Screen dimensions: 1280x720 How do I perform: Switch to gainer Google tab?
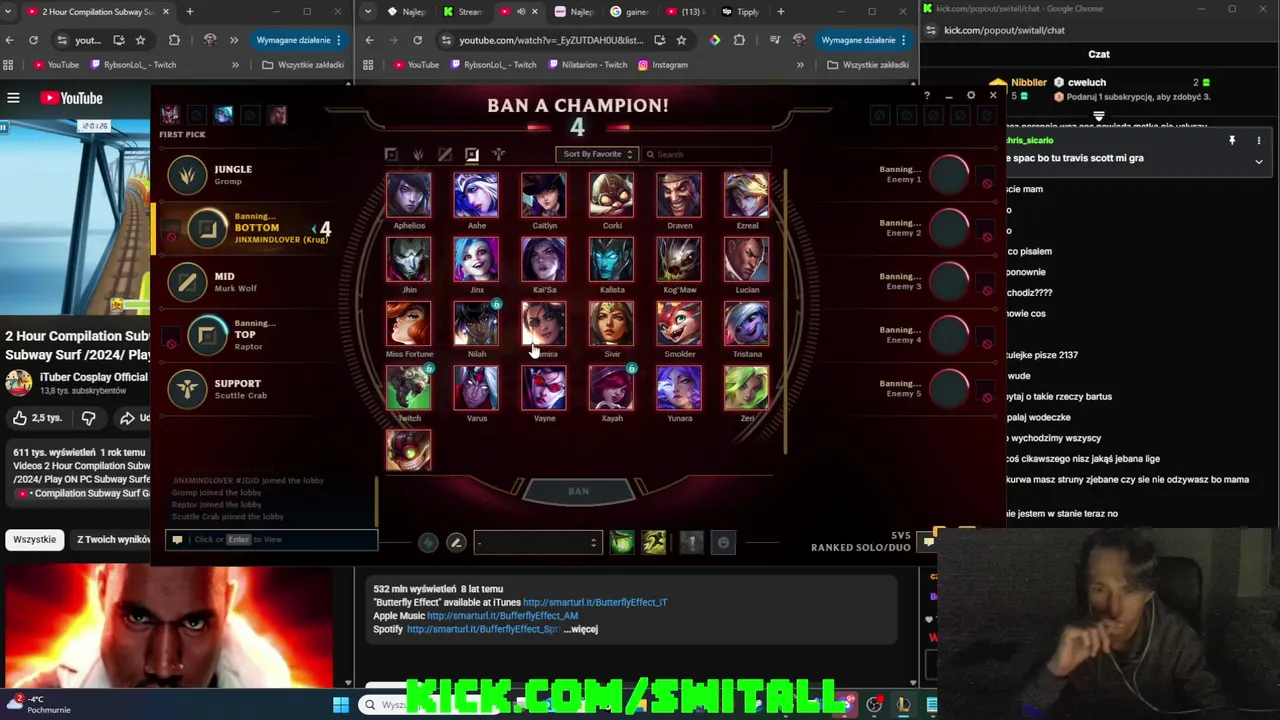click(629, 12)
